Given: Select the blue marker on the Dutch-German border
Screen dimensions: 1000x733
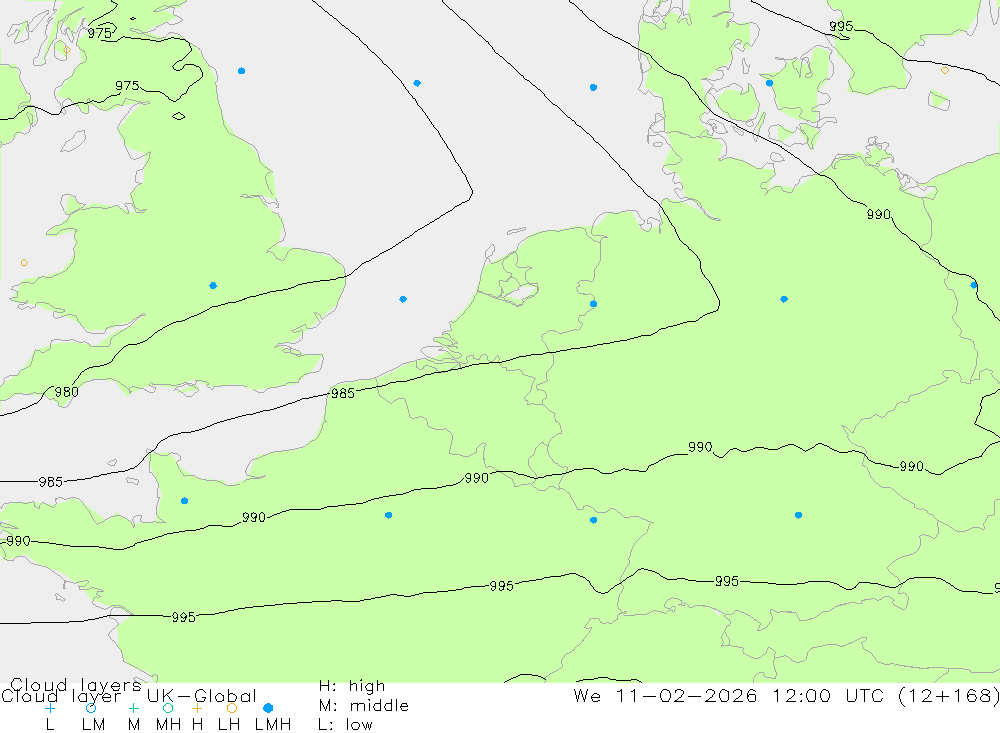Looking at the screenshot, I should (x=594, y=304).
